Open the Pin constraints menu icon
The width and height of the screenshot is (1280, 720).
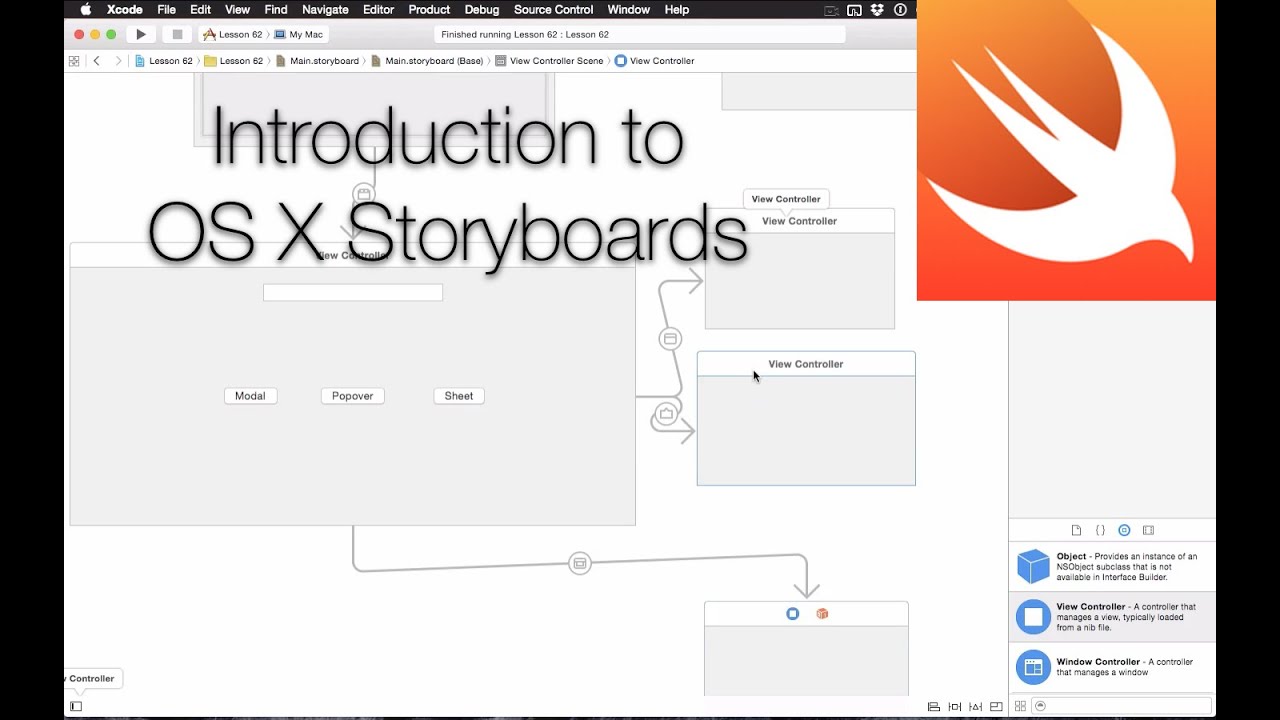(955, 706)
